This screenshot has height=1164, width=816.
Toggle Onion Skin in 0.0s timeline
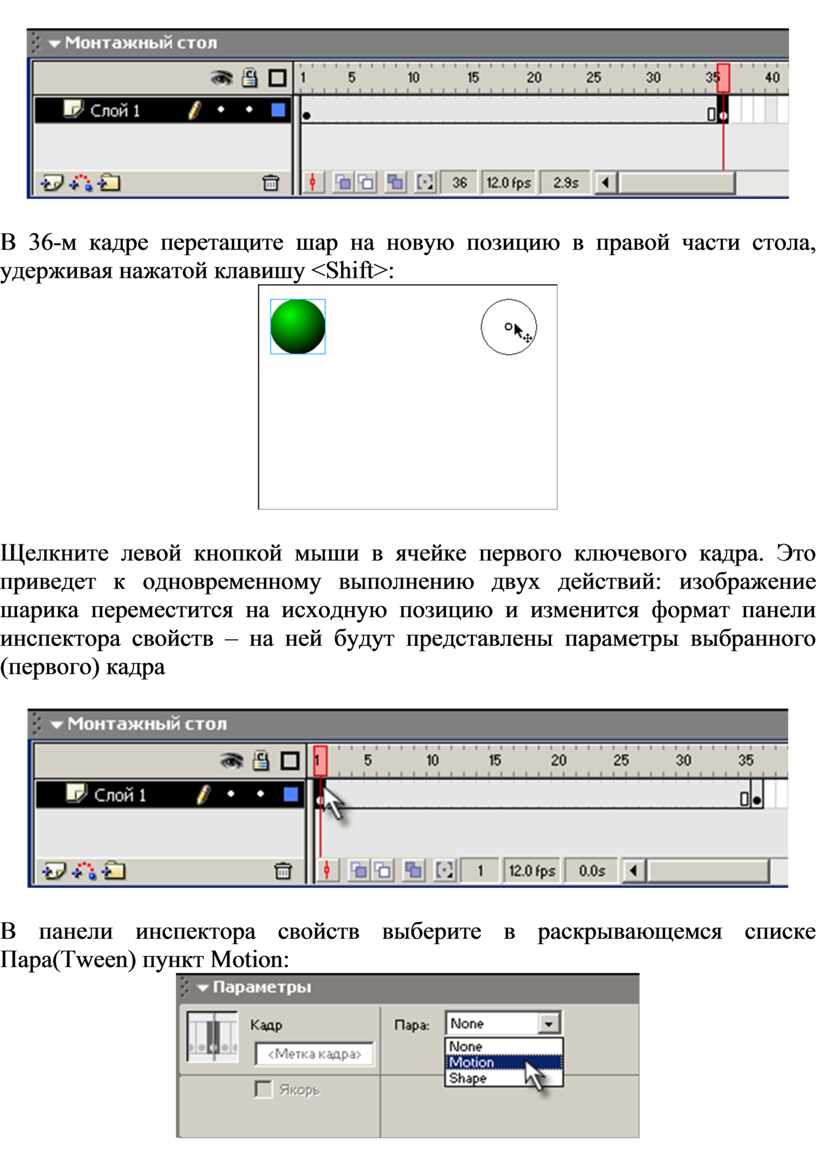point(358,870)
